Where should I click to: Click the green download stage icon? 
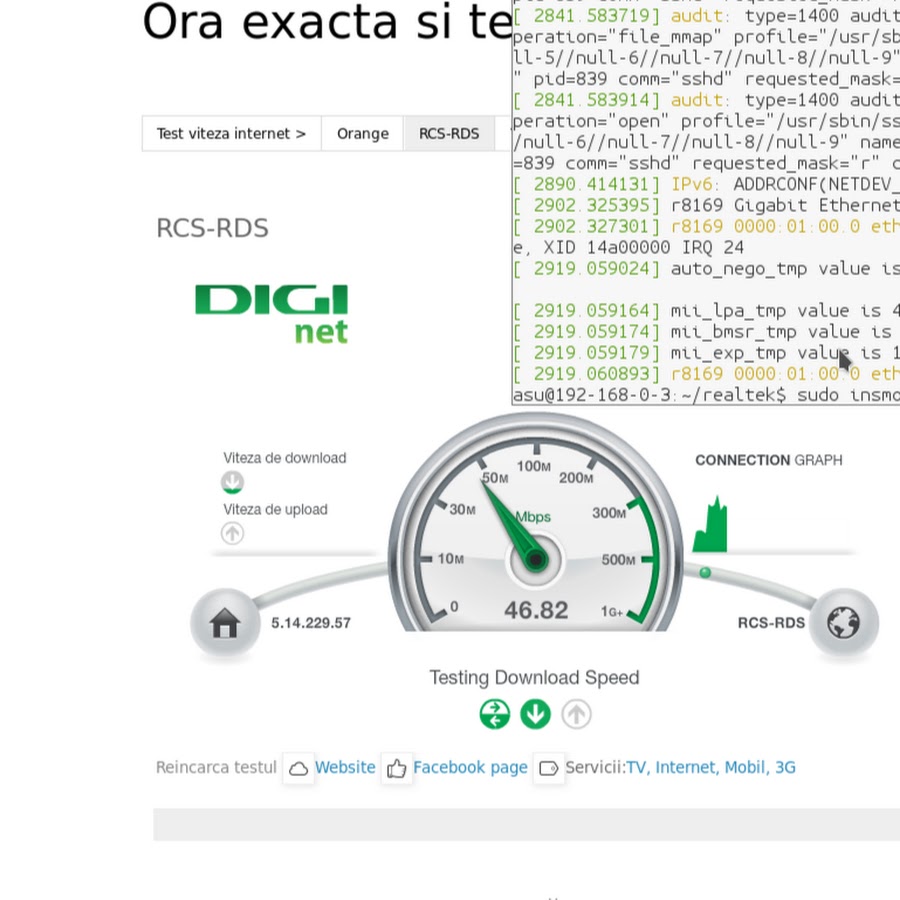pyautogui.click(x=536, y=714)
